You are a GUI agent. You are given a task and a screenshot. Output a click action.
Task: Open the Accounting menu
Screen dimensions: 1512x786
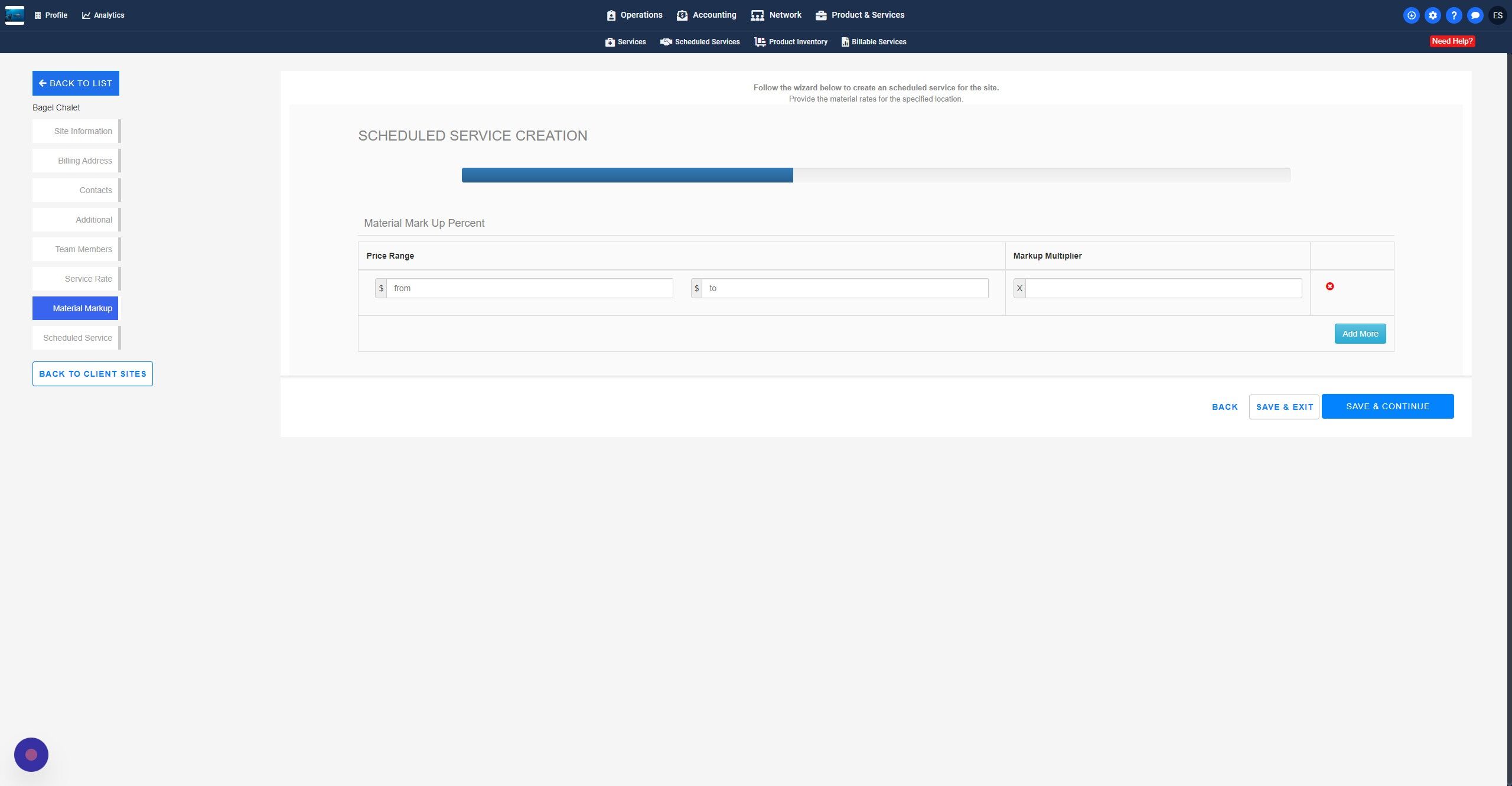point(706,15)
